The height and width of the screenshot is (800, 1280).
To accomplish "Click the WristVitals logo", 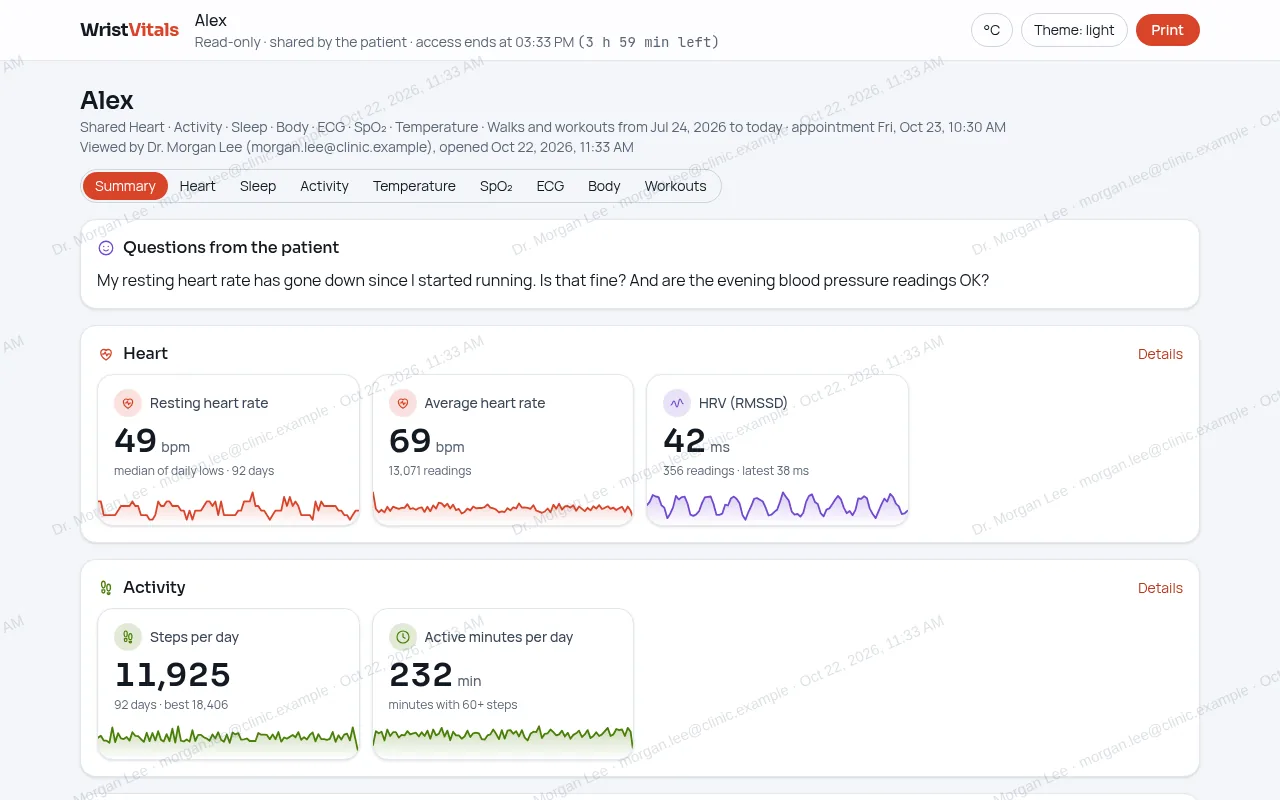I will point(129,30).
